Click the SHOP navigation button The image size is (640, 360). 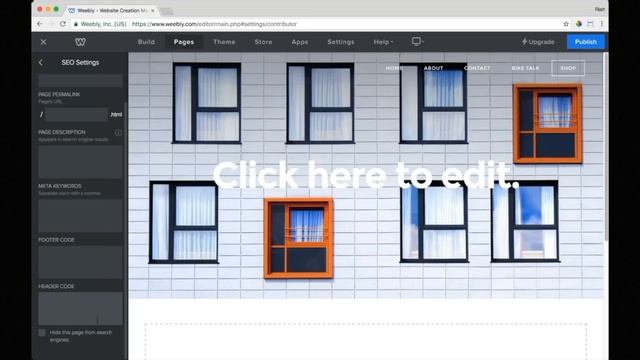(x=568, y=68)
